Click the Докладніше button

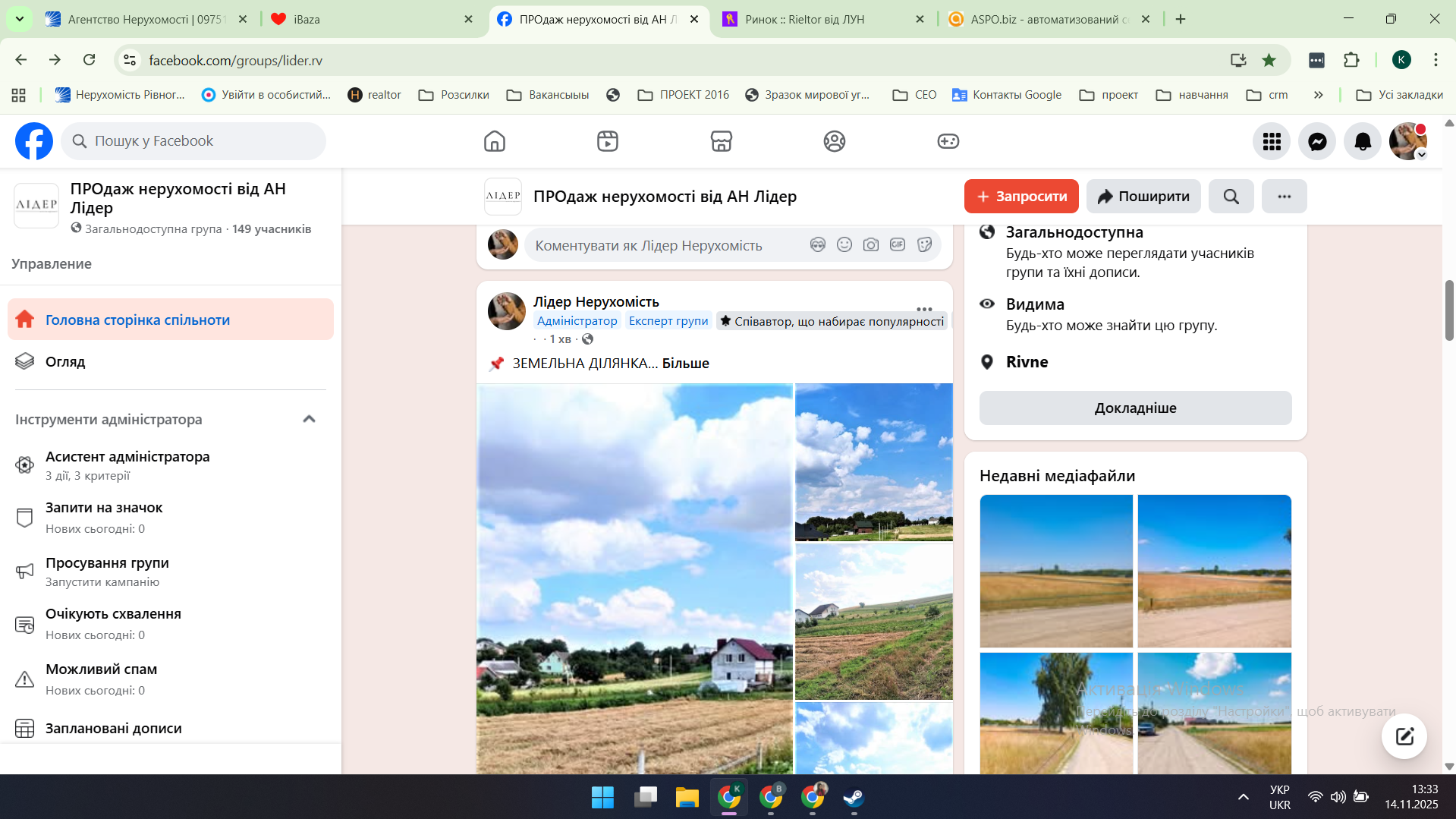pyautogui.click(x=1135, y=408)
